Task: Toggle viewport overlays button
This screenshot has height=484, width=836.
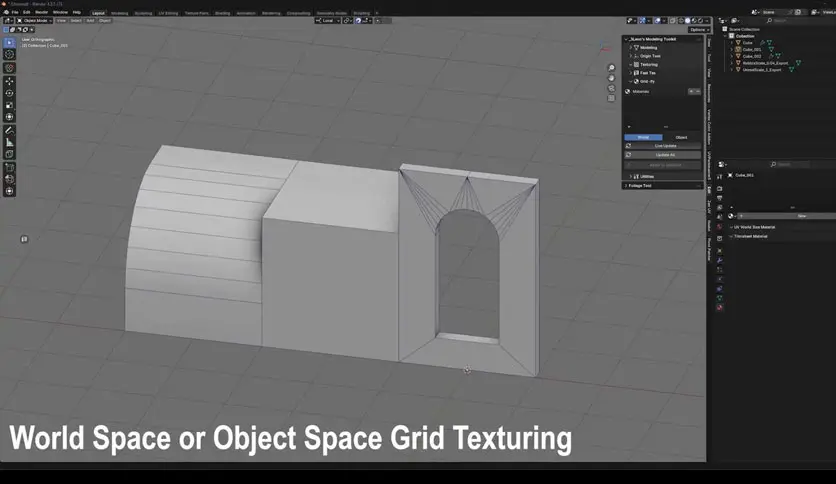Action: tap(658, 21)
